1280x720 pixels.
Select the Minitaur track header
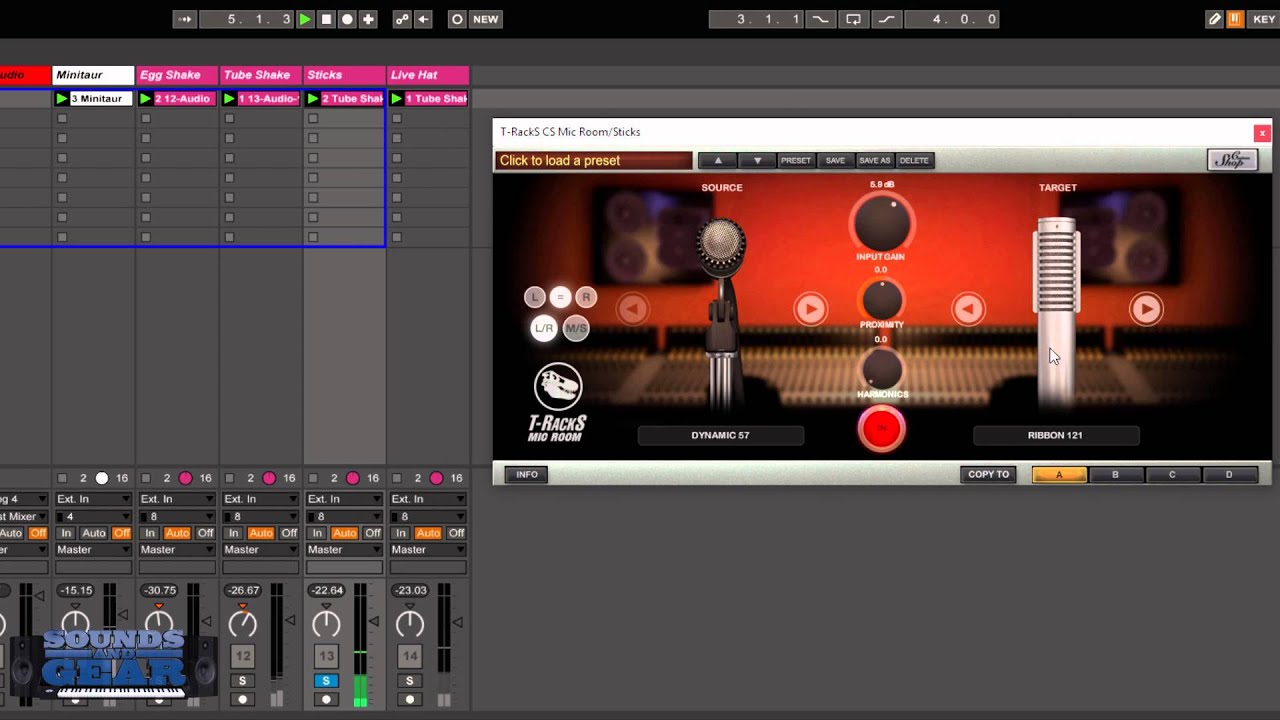pos(93,75)
